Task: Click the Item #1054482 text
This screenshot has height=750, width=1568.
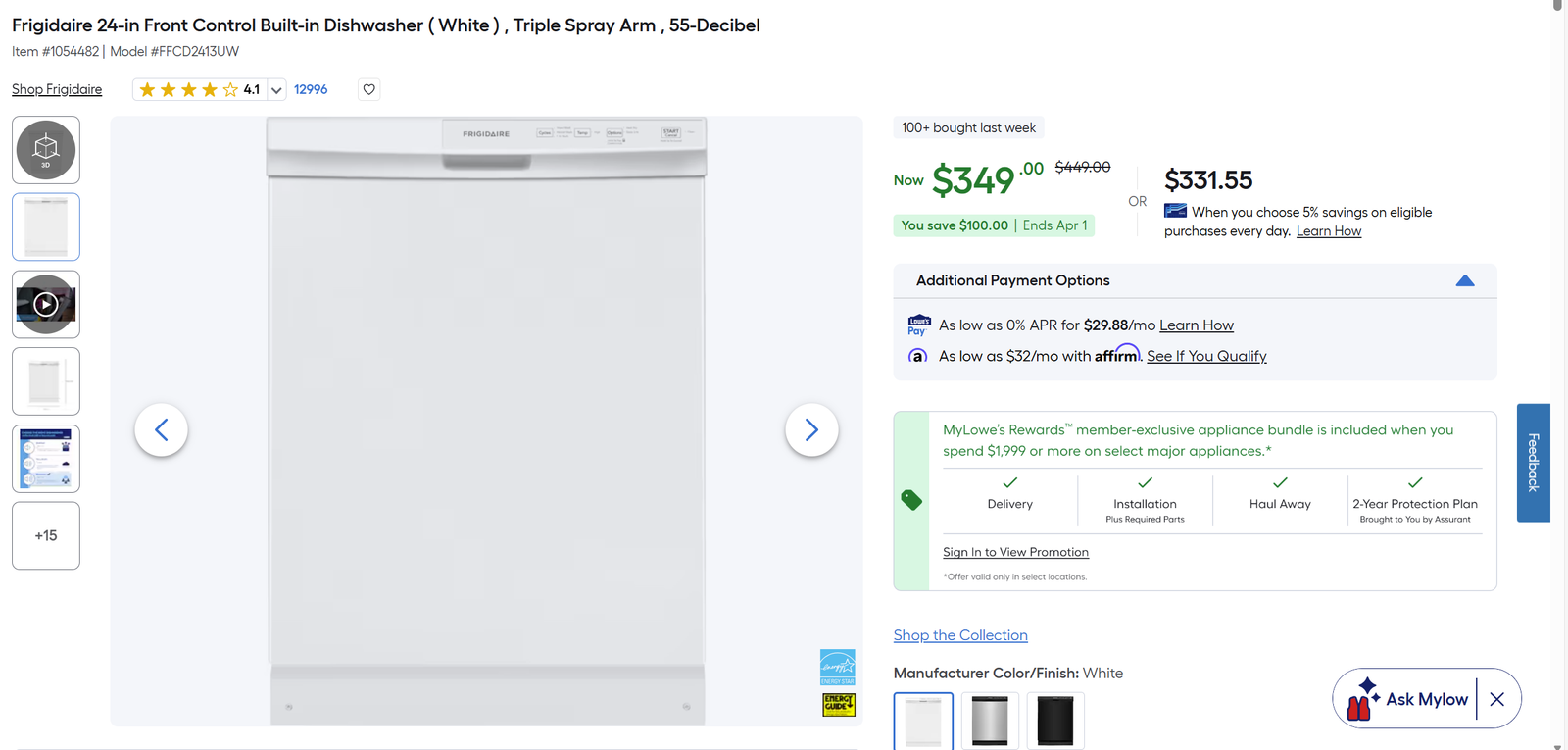Action: coord(56,51)
